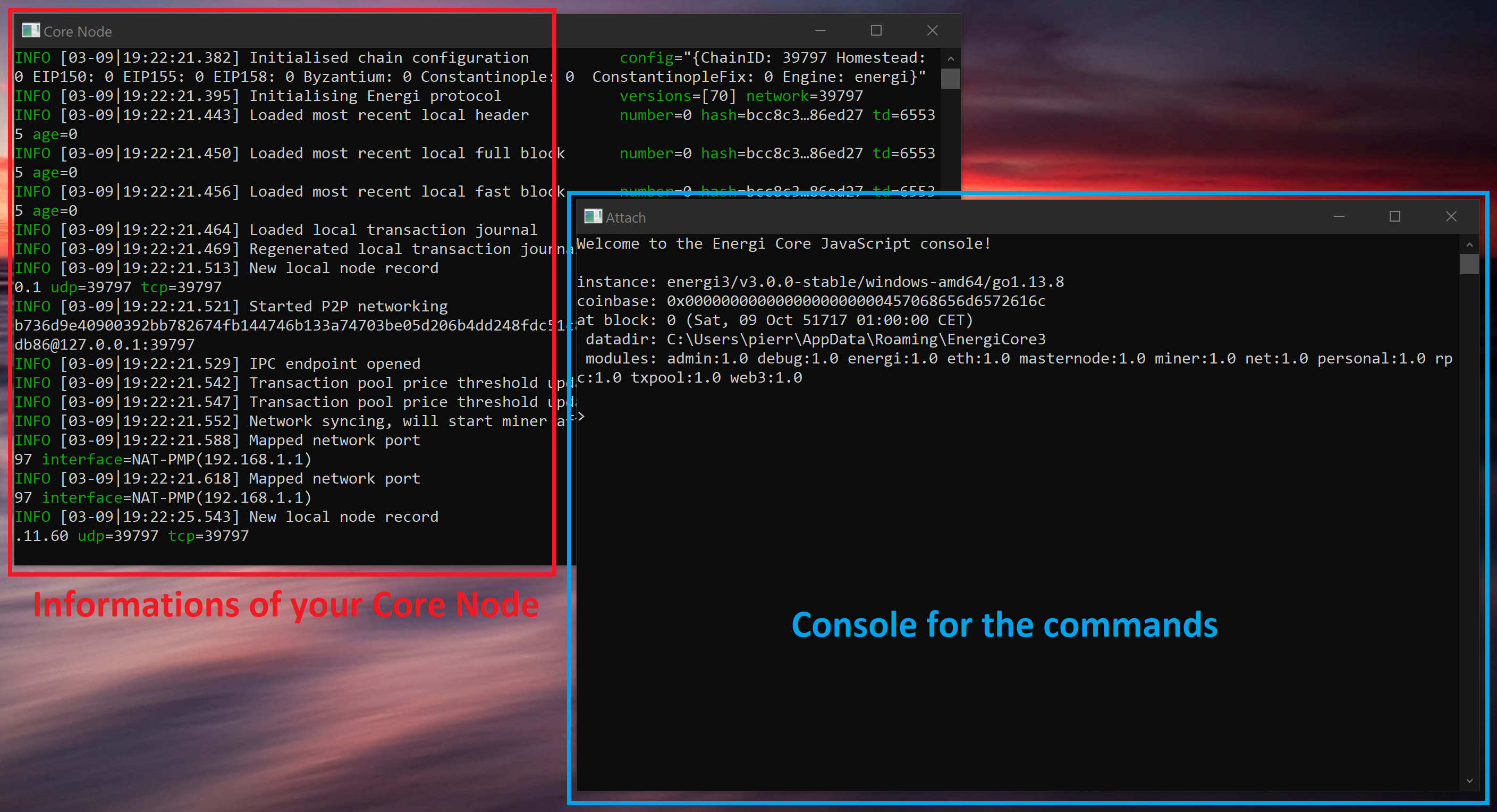1497x812 pixels.
Task: Click 'versions=[70] network=39797' text
Action: [x=741, y=96]
